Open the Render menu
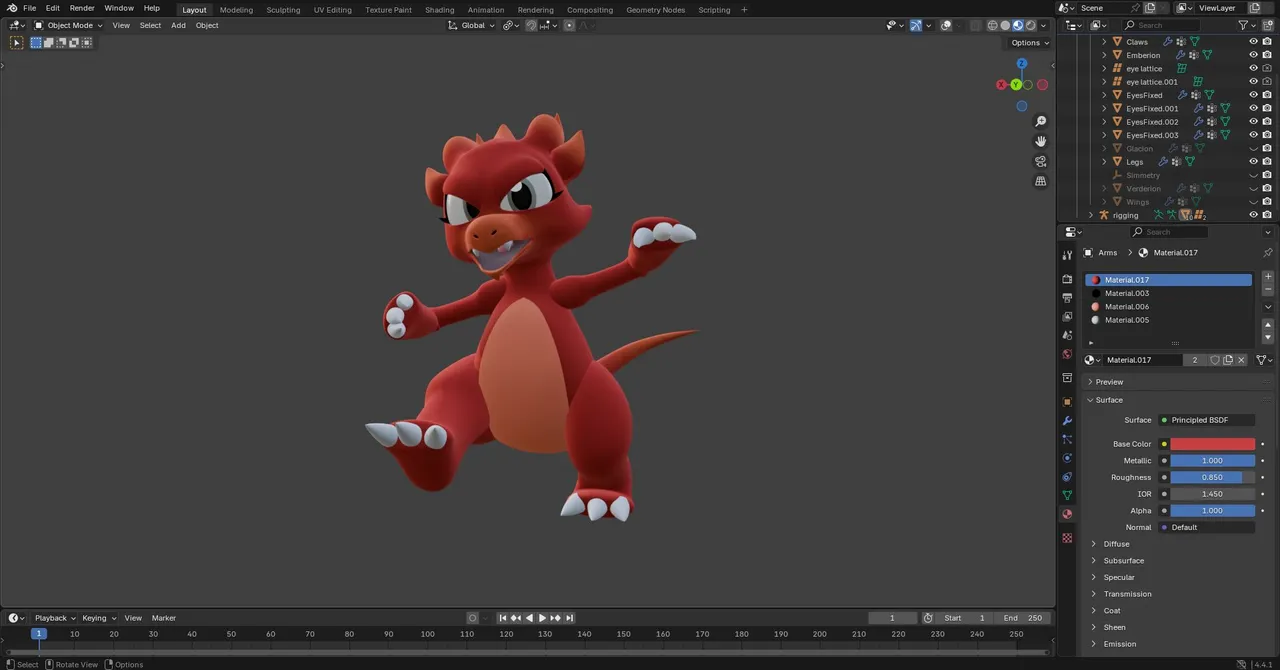Image resolution: width=1280 pixels, height=670 pixels. [82, 8]
